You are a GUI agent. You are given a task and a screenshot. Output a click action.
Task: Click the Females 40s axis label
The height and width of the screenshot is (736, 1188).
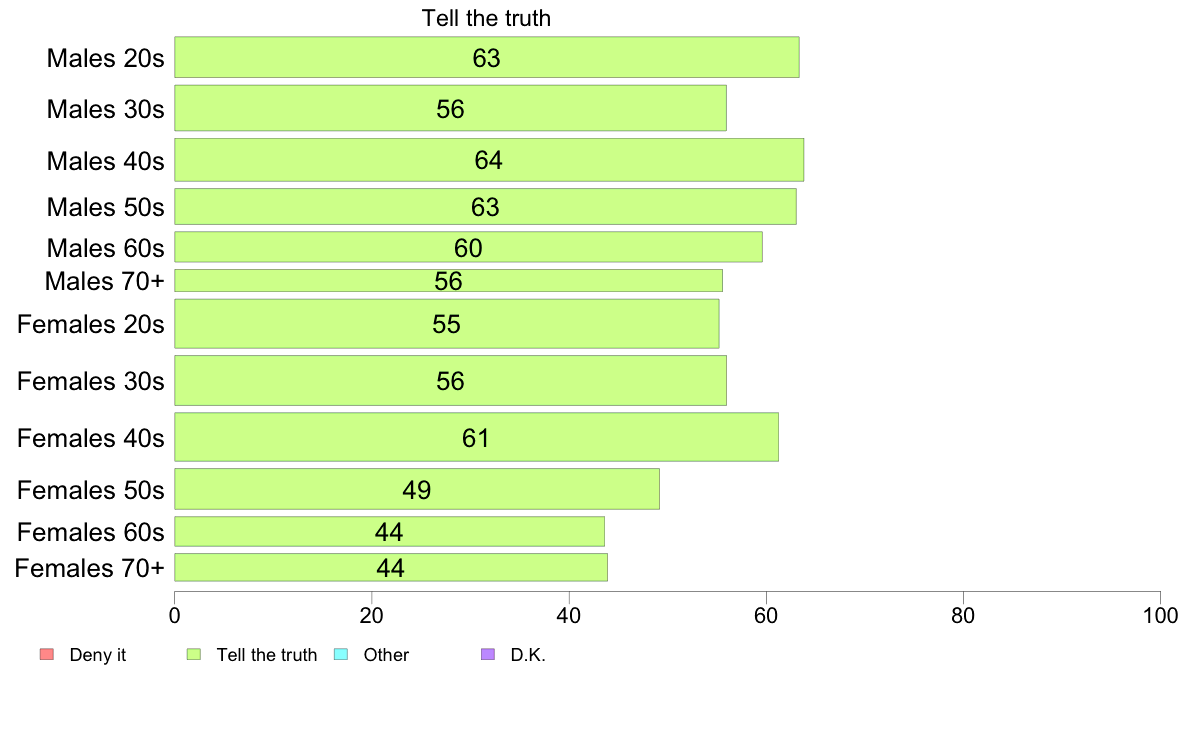91,437
